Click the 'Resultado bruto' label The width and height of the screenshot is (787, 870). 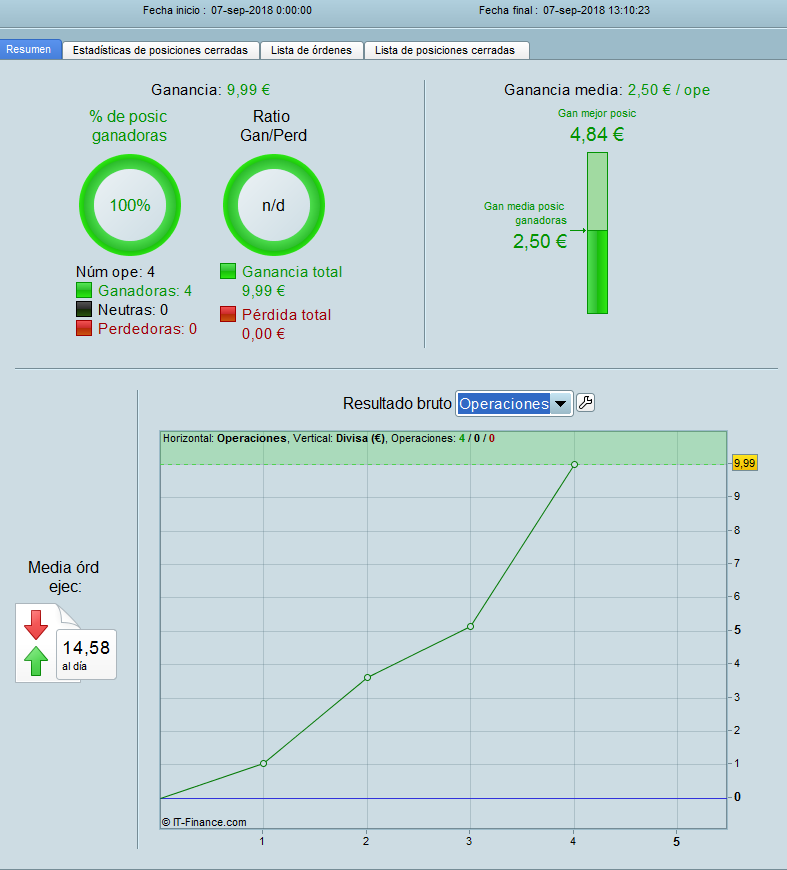(x=397, y=403)
